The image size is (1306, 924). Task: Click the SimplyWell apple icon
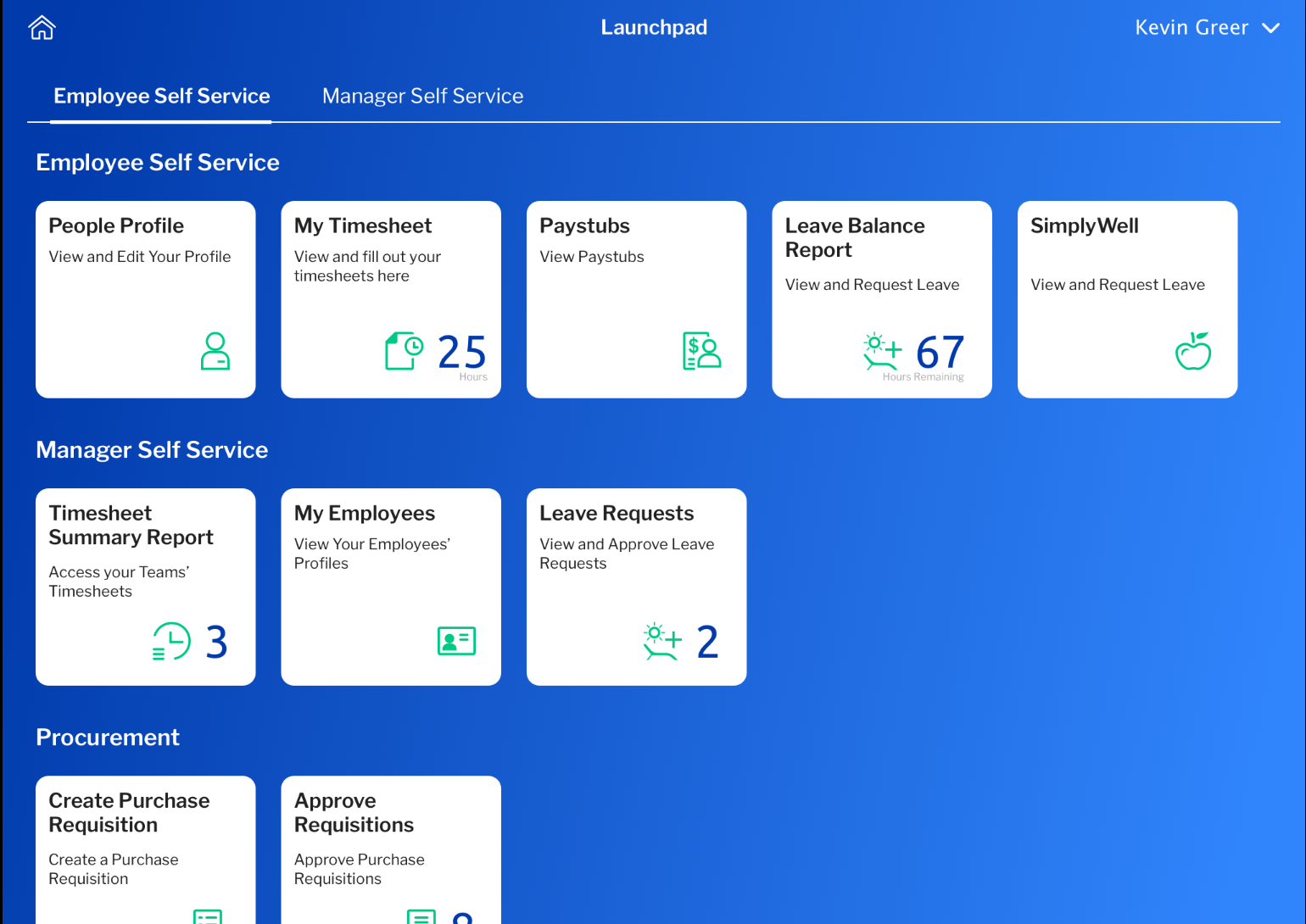pyautogui.click(x=1193, y=351)
